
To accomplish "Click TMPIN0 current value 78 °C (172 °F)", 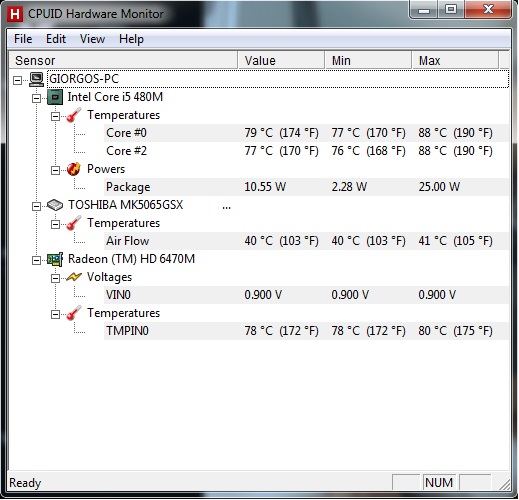I will coord(282,331).
